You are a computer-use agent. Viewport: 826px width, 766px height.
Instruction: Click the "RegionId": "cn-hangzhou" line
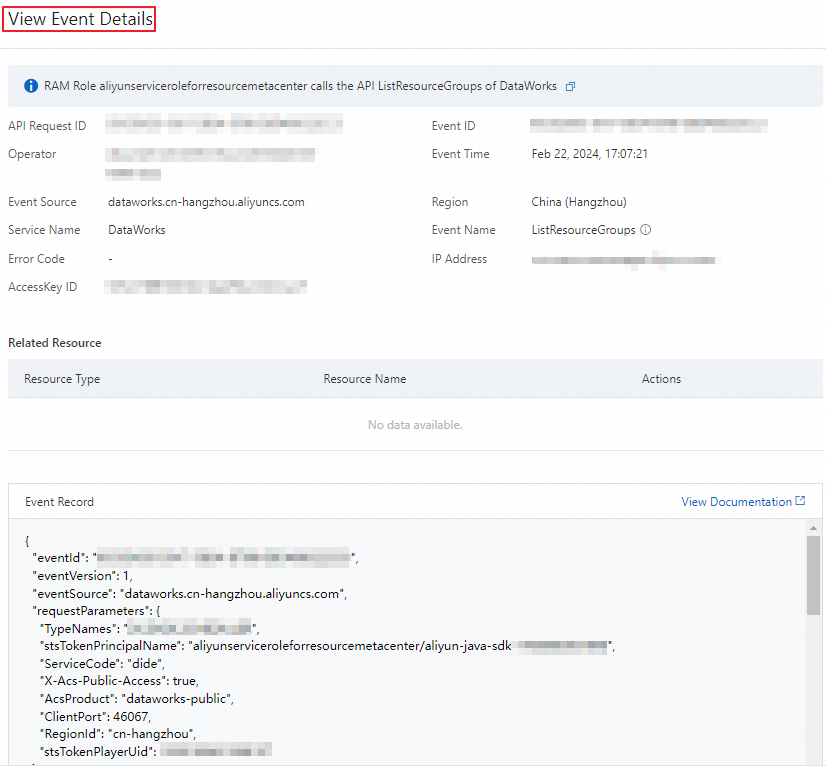(x=118, y=734)
